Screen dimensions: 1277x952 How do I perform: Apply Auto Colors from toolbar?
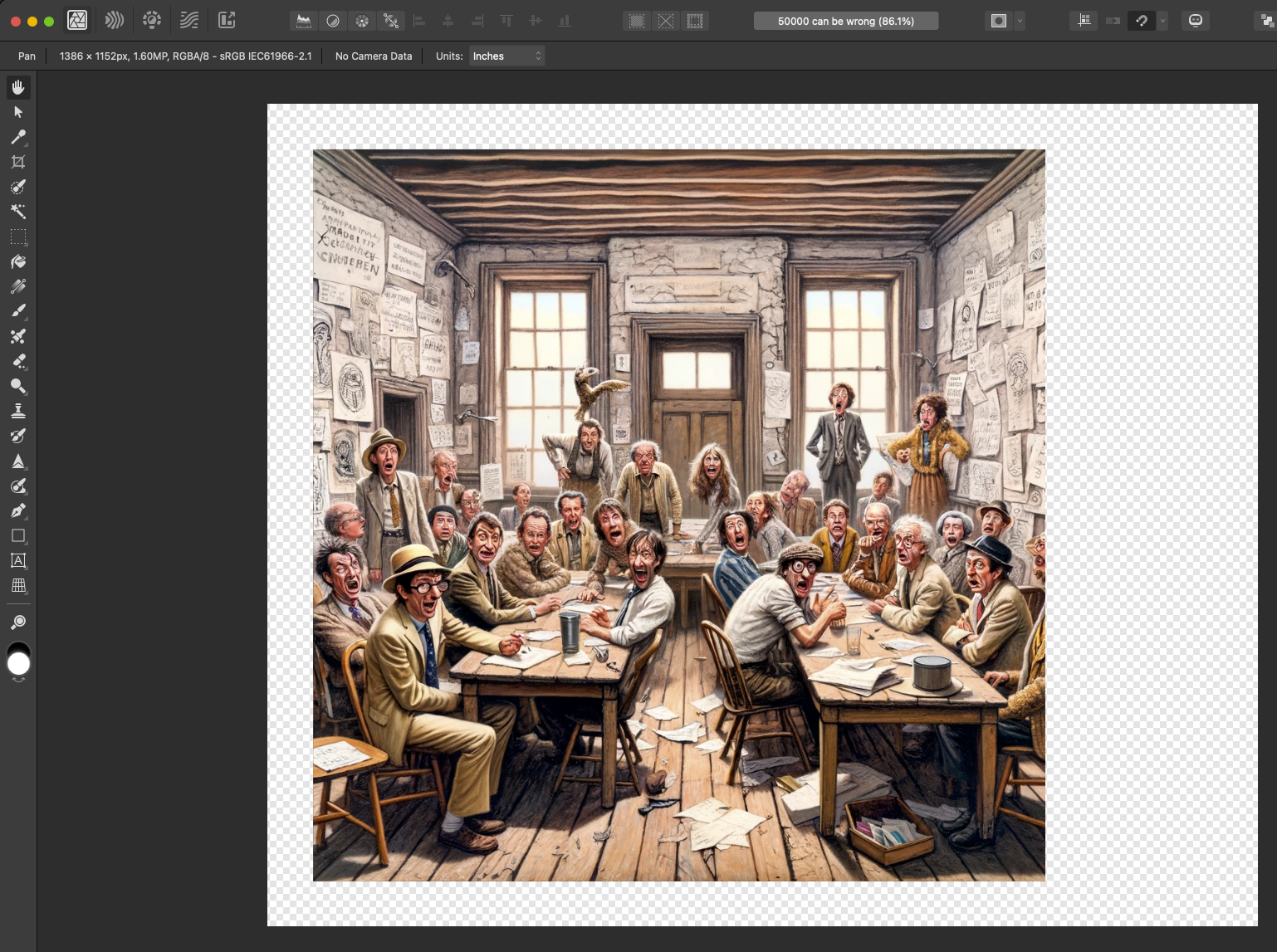tap(362, 21)
